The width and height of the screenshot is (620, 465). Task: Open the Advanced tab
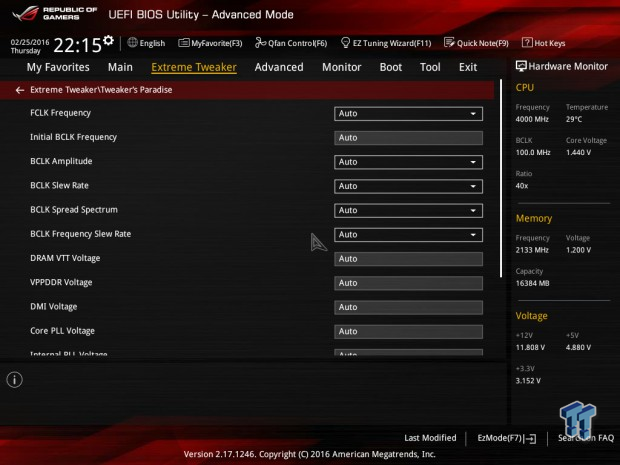coord(279,67)
